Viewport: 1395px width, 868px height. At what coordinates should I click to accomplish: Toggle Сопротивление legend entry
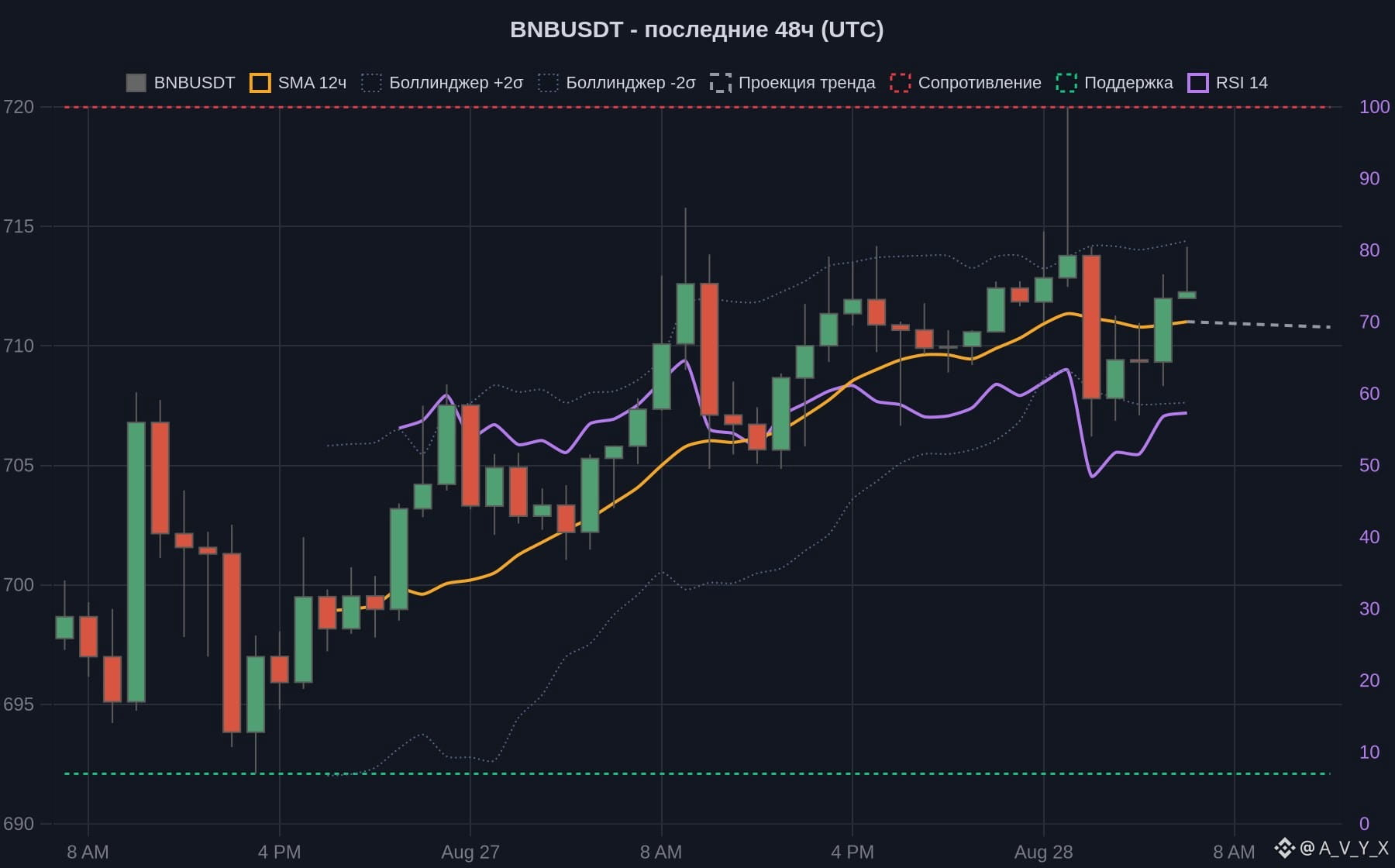pos(966,83)
